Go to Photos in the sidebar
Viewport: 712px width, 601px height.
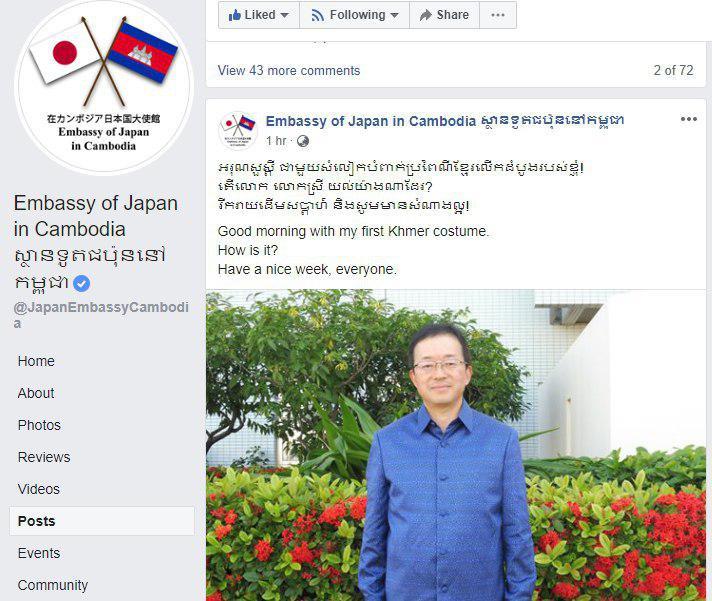(x=39, y=425)
